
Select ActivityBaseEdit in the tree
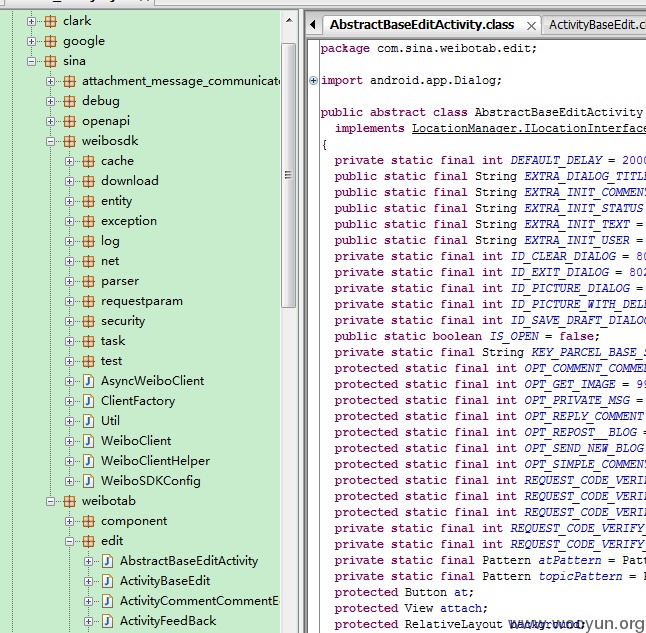coord(165,581)
